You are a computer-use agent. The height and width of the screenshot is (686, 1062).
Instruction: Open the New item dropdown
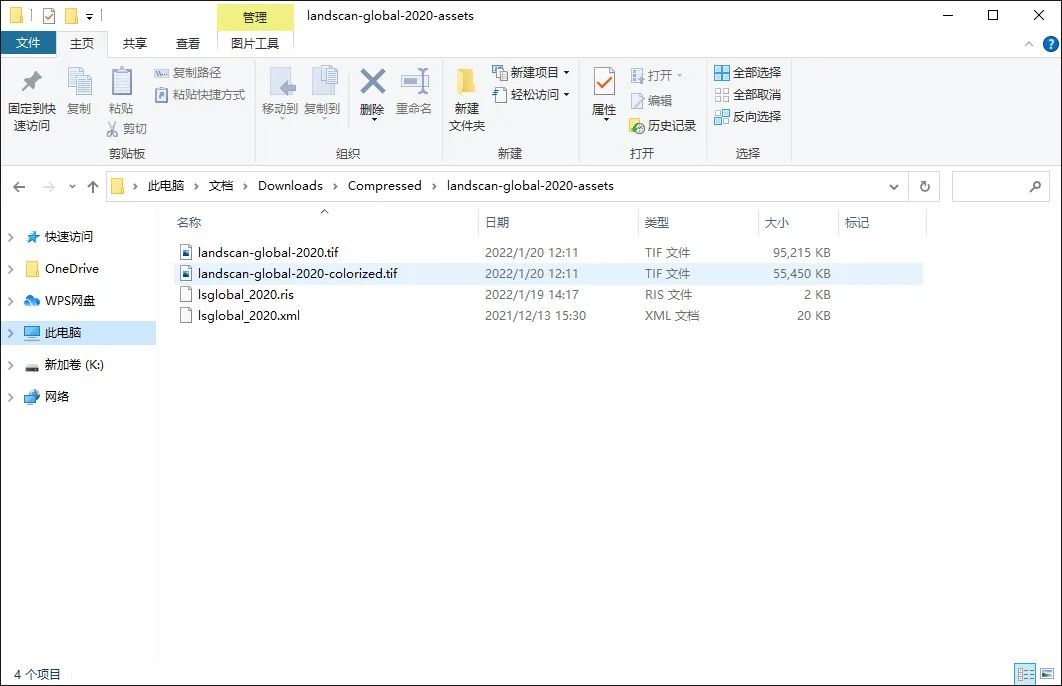click(530, 72)
